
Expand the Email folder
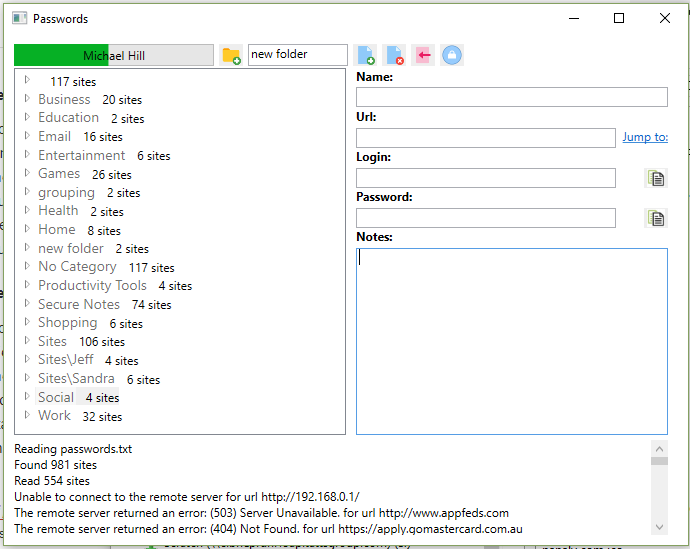(27, 135)
